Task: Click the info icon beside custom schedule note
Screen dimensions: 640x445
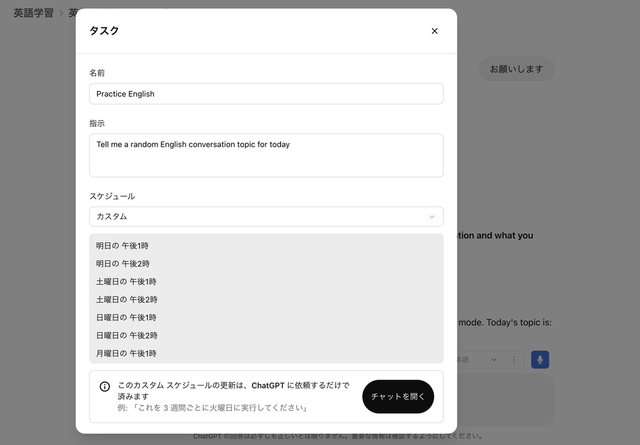Action: 105,386
